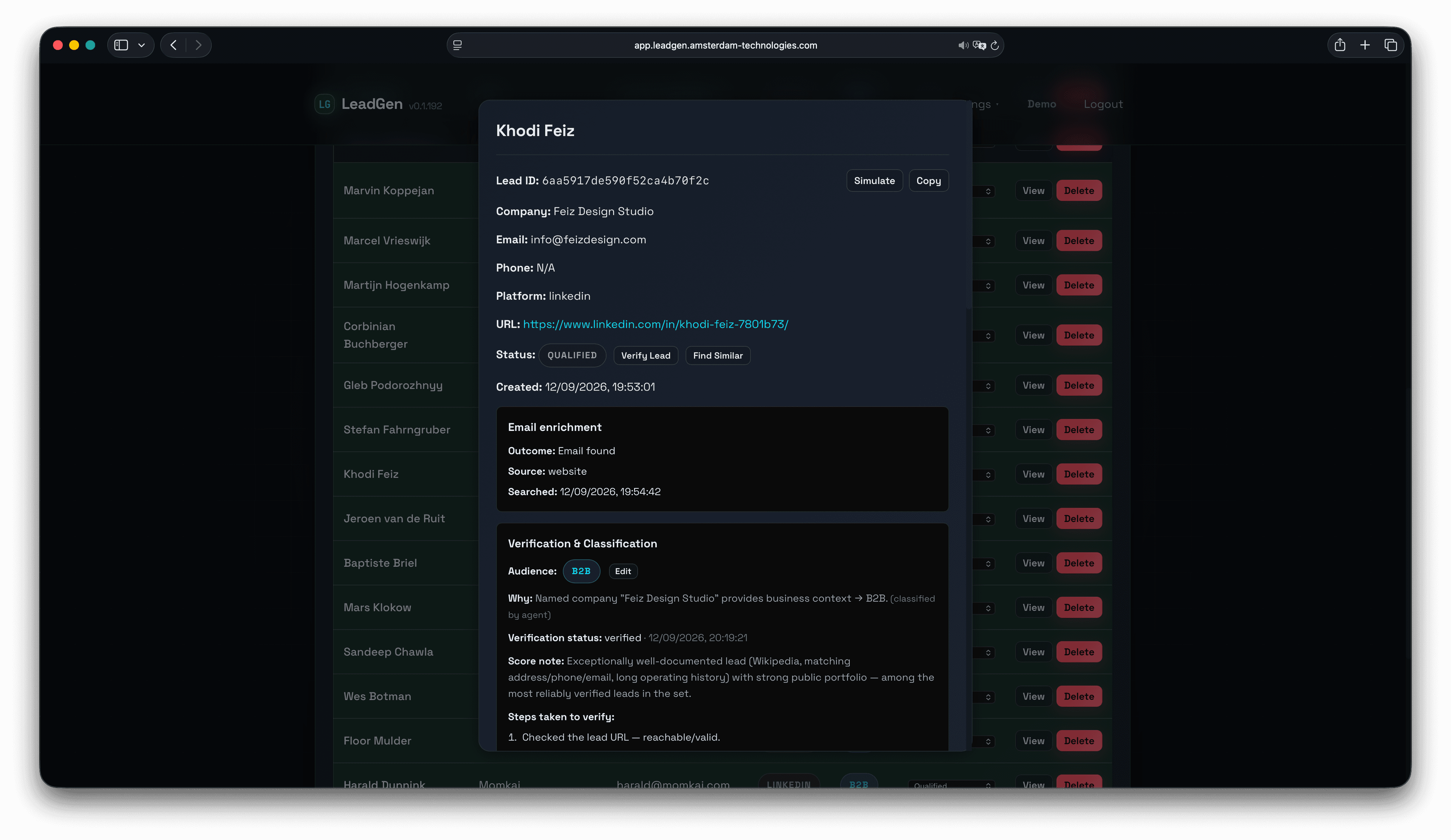View the Stefan Fahrngruber lead
The image size is (1451, 840).
tap(1033, 429)
